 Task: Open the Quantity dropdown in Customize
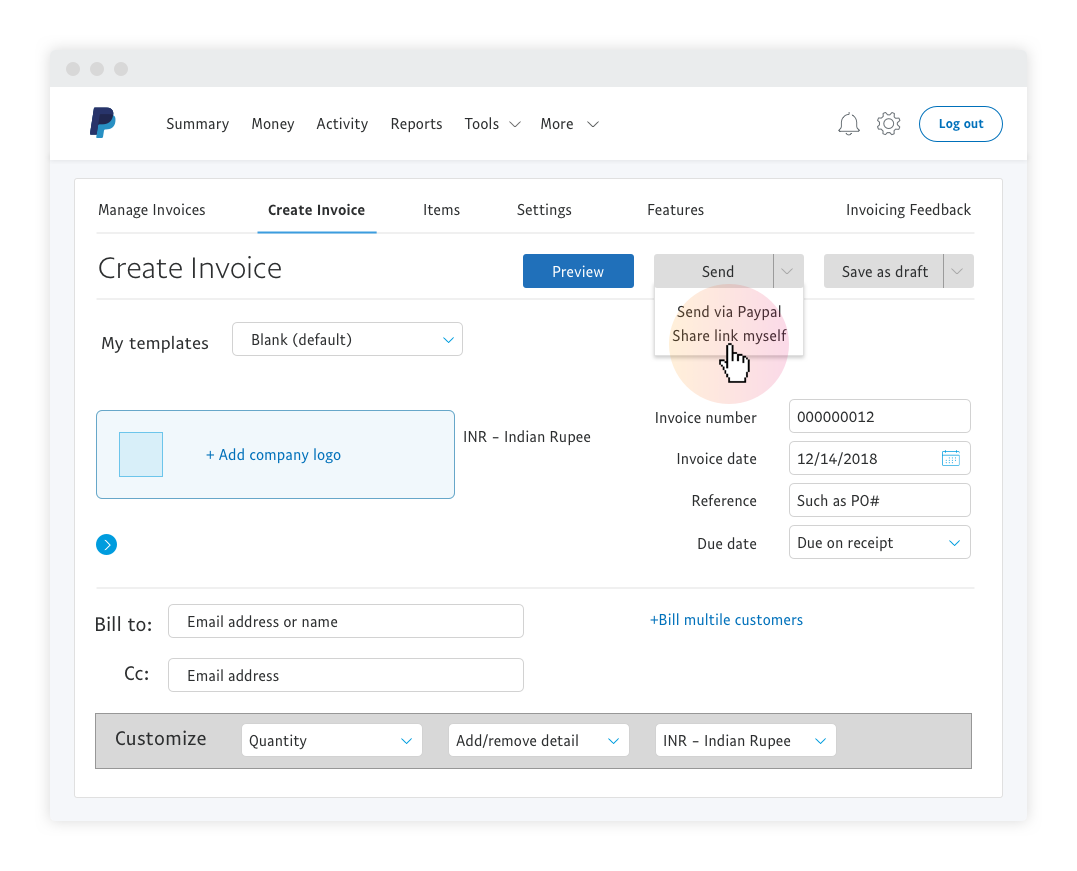(331, 741)
